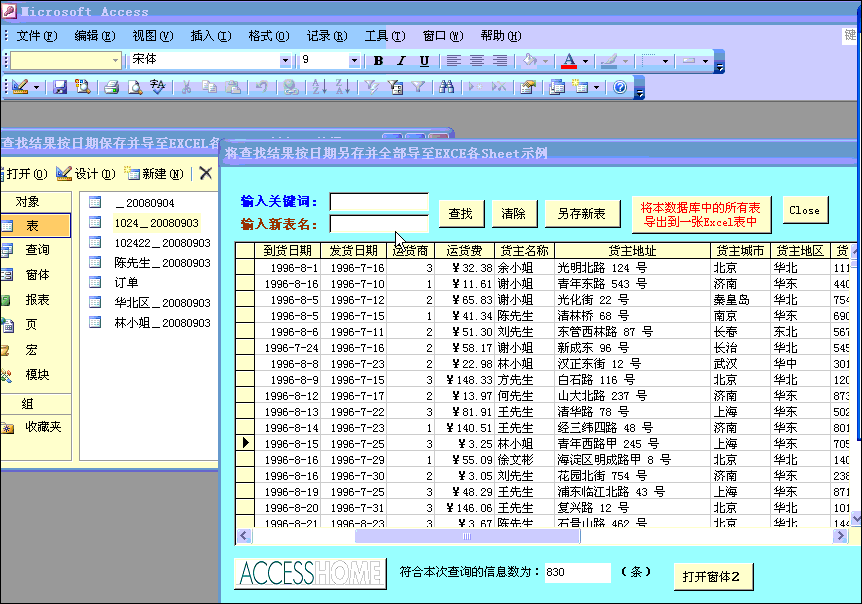Switch to 查询 objects in database window
Screen dimensions: 862x604
pyautogui.click(x=35, y=250)
